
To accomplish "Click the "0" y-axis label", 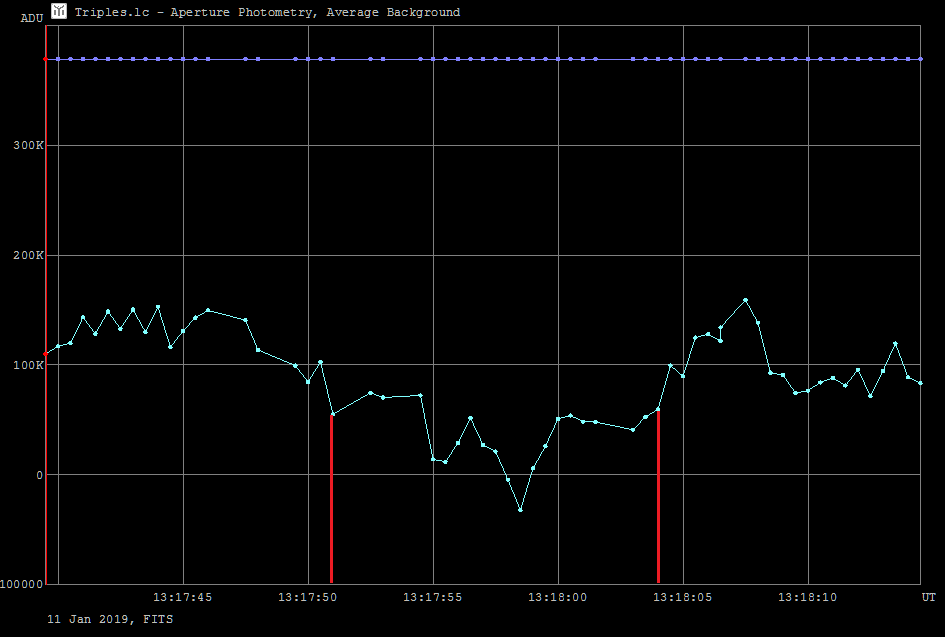I will coord(40,475).
